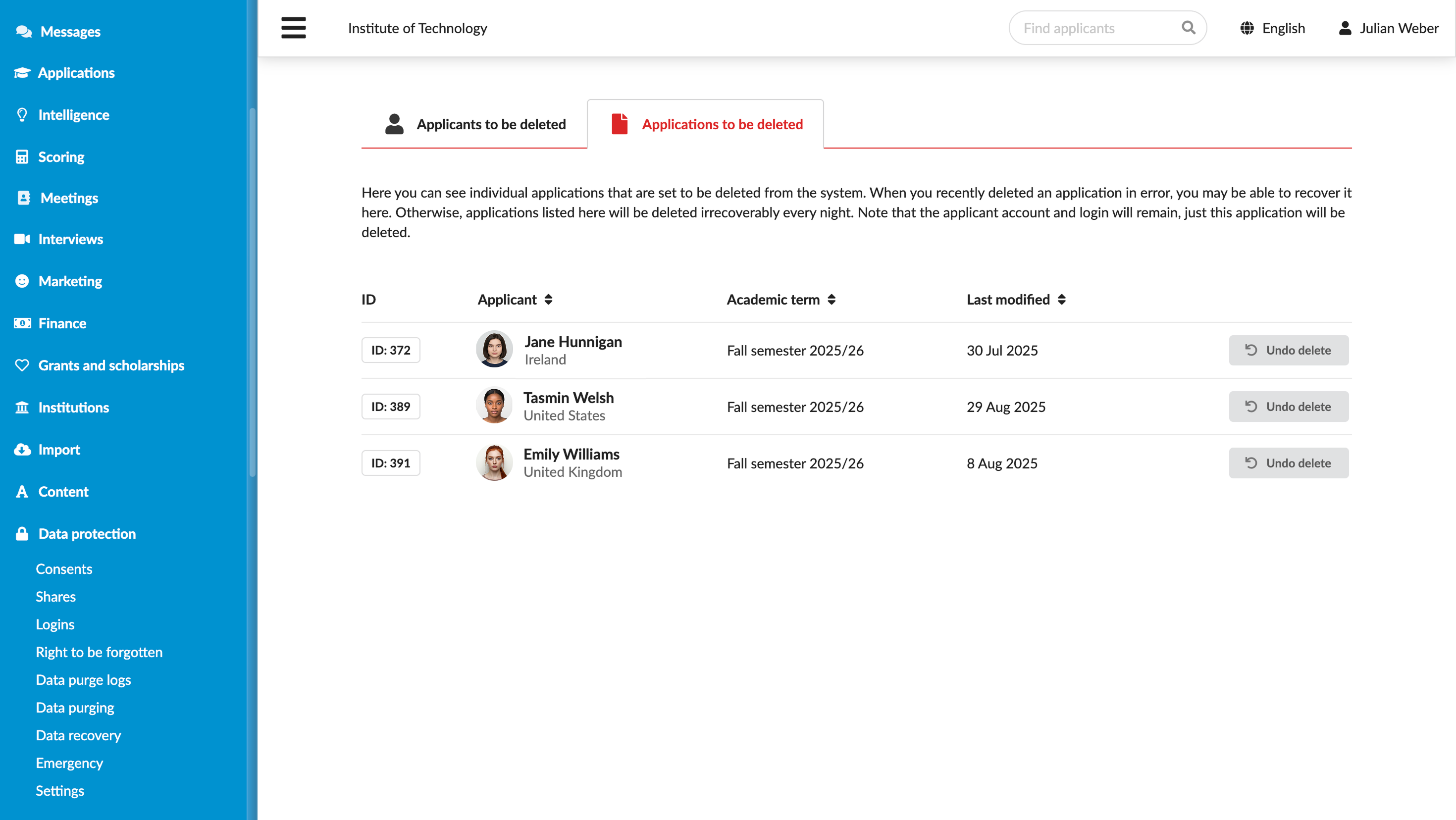
Task: Click the Import cloud download icon
Action: 22,449
